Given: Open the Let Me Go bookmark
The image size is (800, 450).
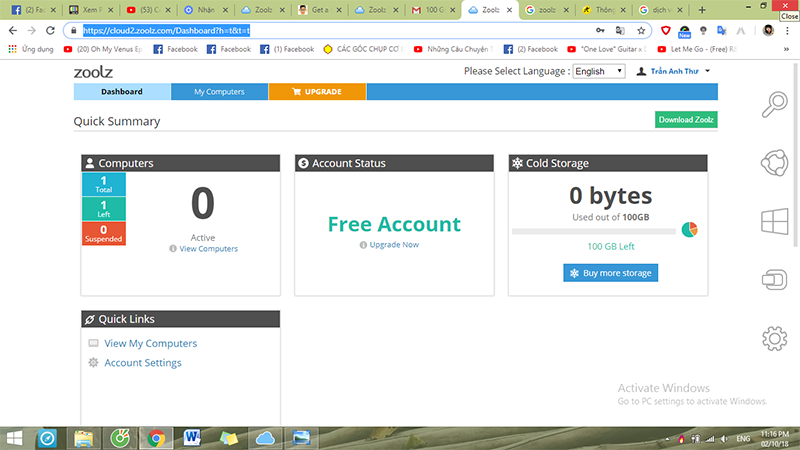Looking at the screenshot, I should (697, 49).
